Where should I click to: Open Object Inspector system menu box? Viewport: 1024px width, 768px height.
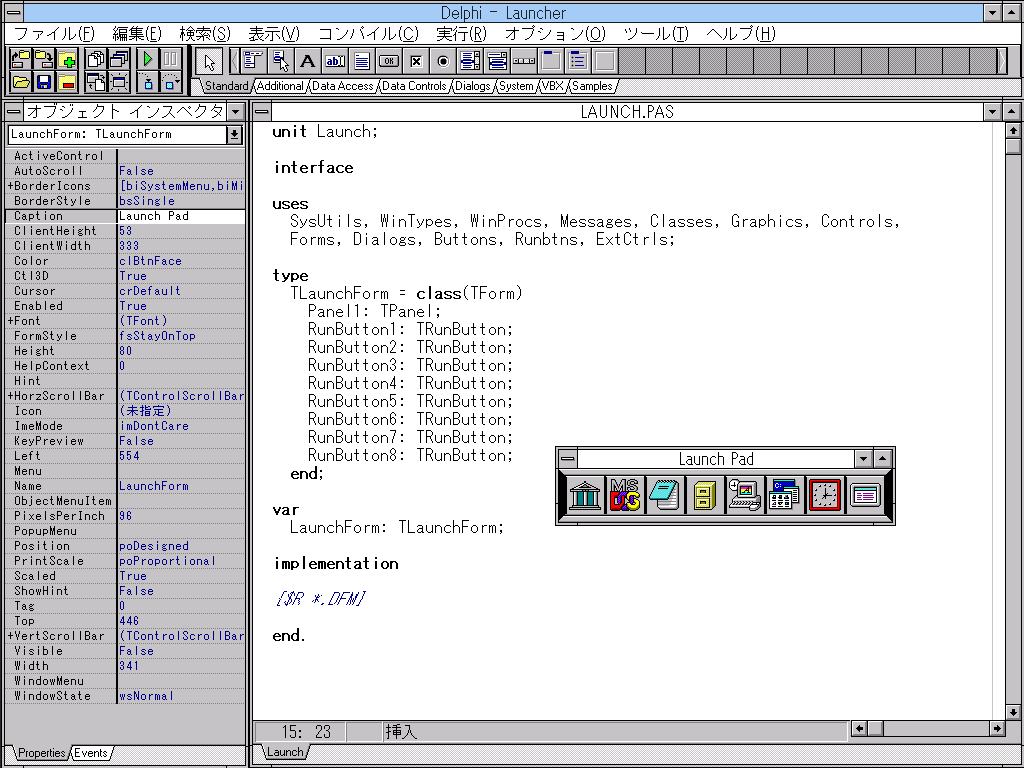[x=14, y=112]
